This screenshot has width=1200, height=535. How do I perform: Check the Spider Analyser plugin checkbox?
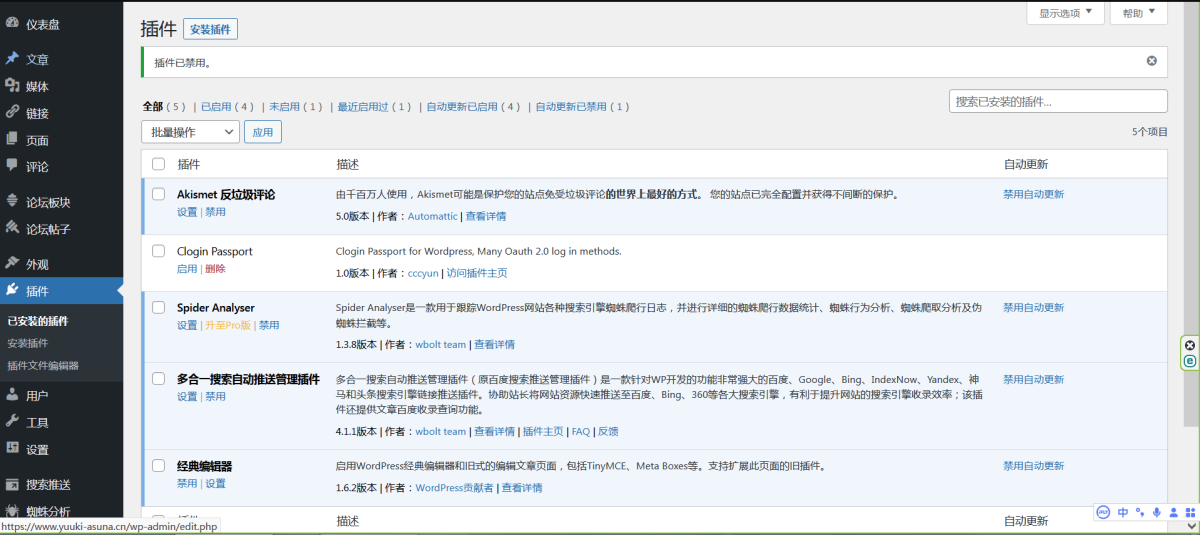[158, 307]
